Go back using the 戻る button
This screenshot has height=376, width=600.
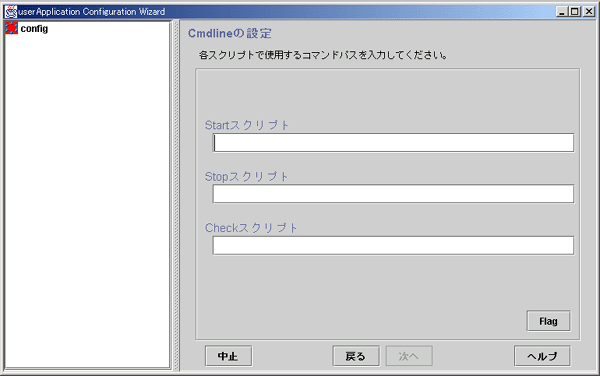[x=356, y=356]
